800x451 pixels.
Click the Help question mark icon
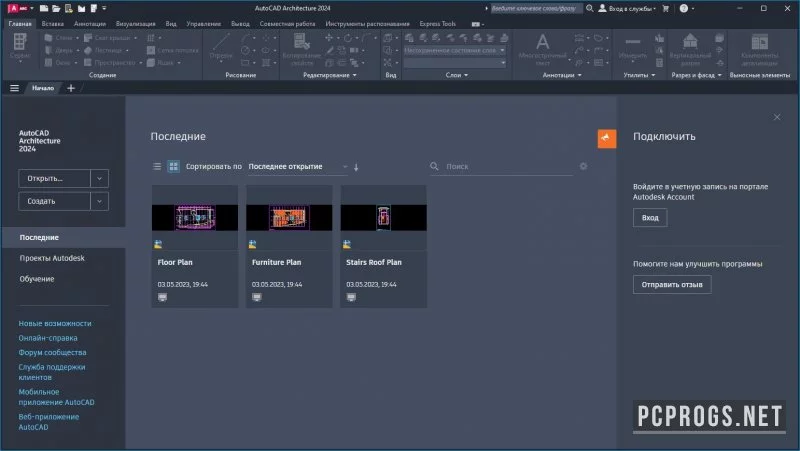coord(684,8)
